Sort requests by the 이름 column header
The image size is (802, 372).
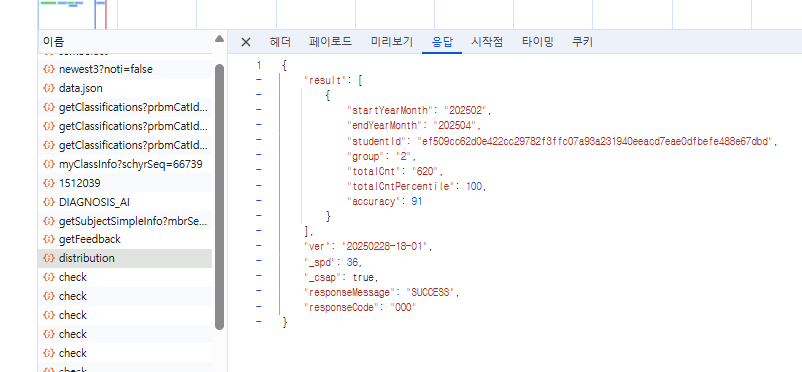(x=54, y=42)
